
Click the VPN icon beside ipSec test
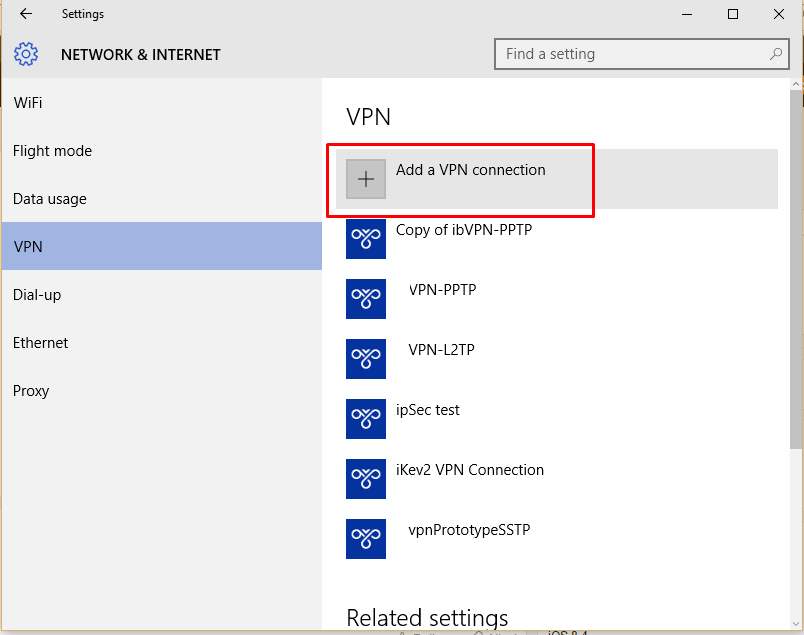click(366, 419)
